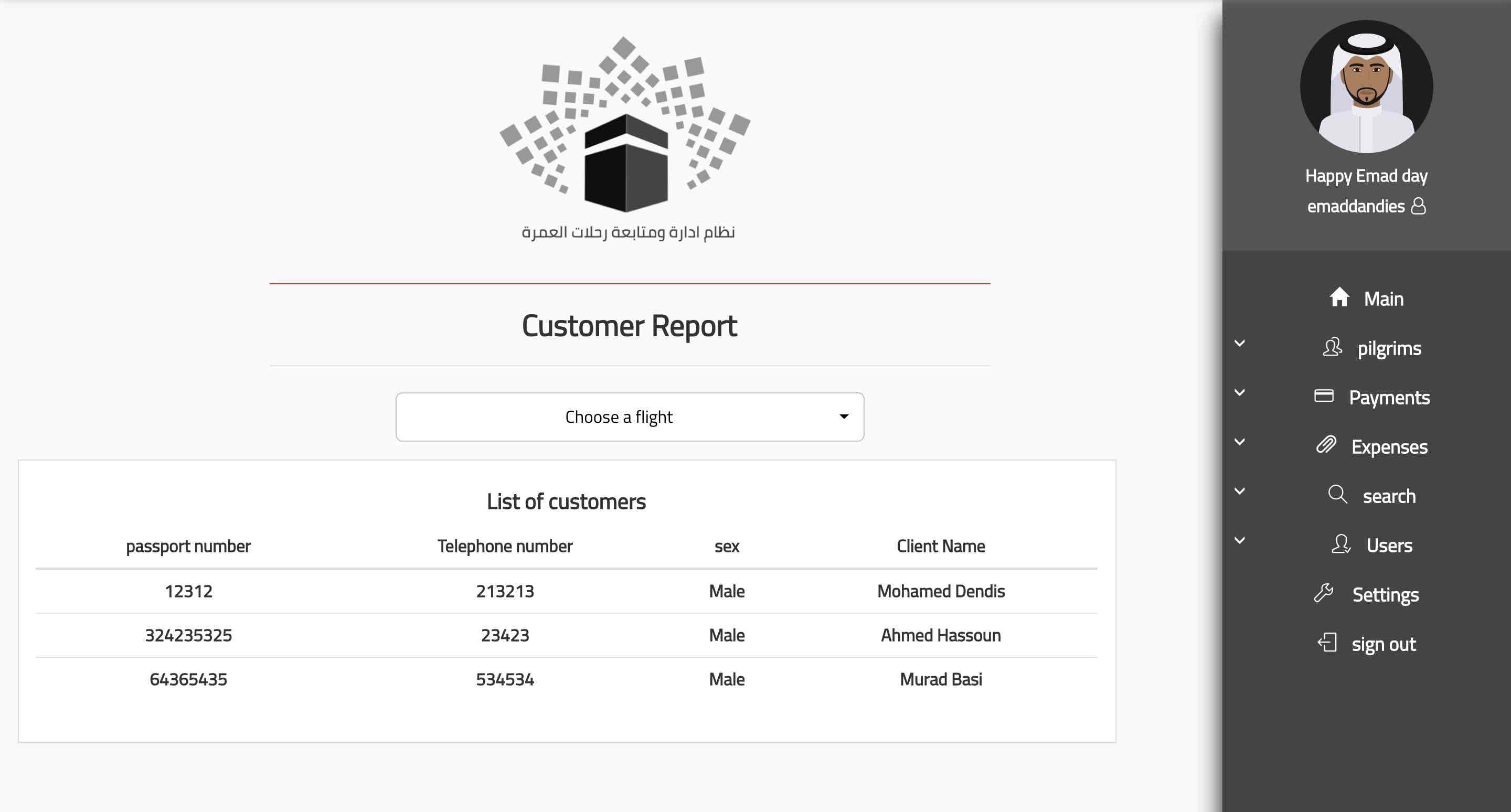
Task: Expand the Users submenu chevron
Action: (x=1239, y=541)
